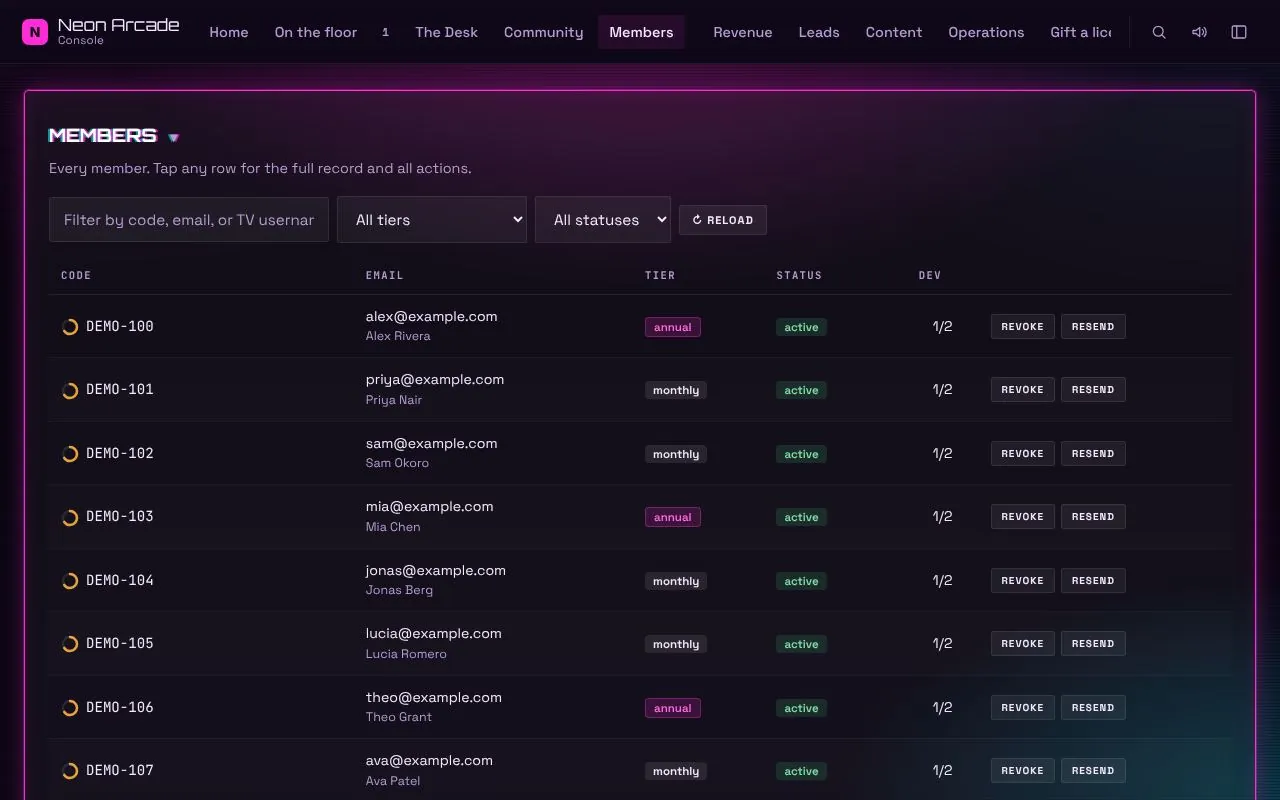The width and height of the screenshot is (1280, 800).
Task: Resend the license to lucia@example.com
Action: pyautogui.click(x=1093, y=643)
